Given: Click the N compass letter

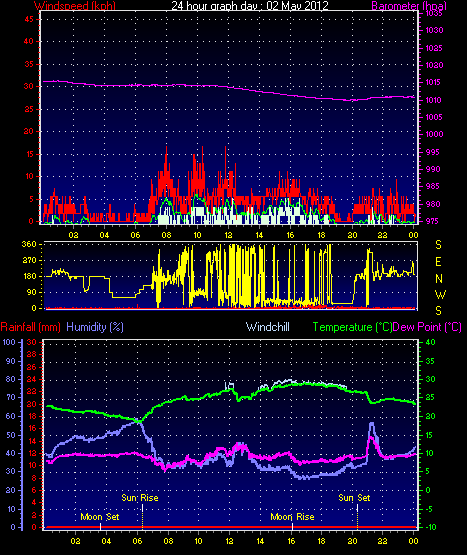Looking at the screenshot, I should tap(439, 279).
